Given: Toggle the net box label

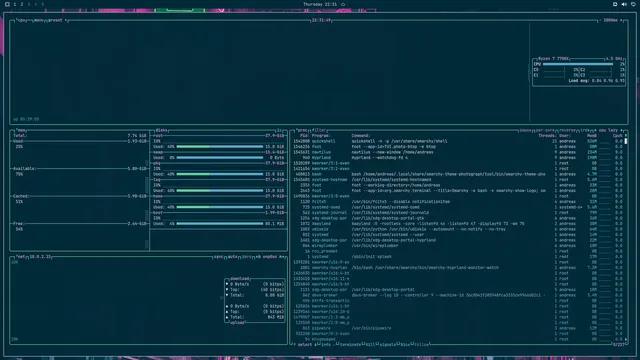Looking at the screenshot, I should 21,257.
